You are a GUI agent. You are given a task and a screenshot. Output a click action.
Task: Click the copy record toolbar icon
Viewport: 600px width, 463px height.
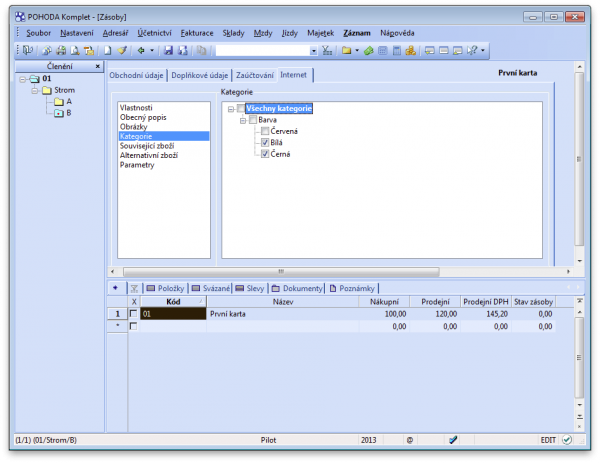[x=201, y=50]
